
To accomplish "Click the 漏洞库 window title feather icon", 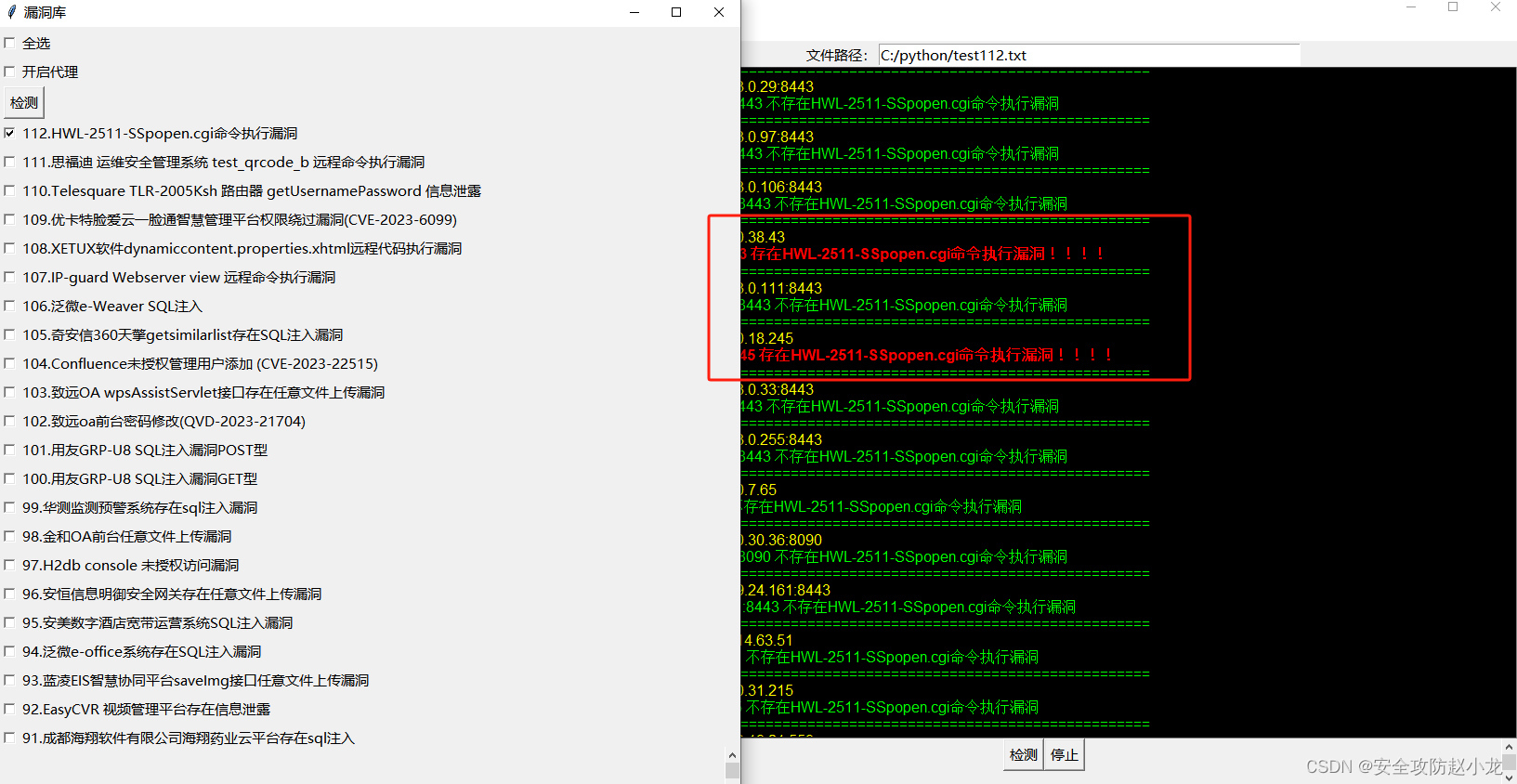I will 12,12.
